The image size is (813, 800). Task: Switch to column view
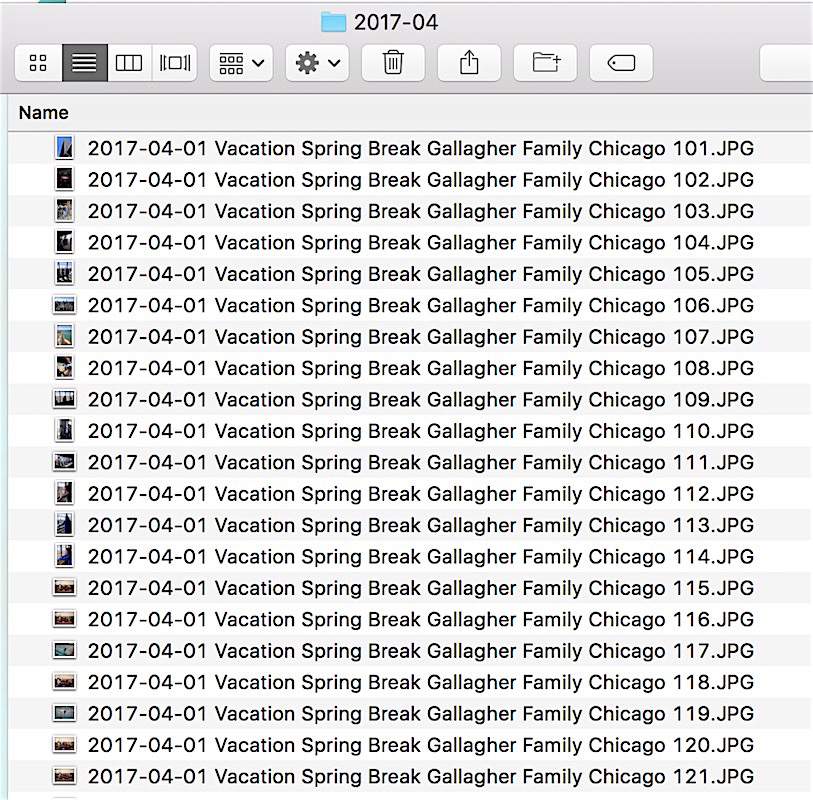coord(129,63)
